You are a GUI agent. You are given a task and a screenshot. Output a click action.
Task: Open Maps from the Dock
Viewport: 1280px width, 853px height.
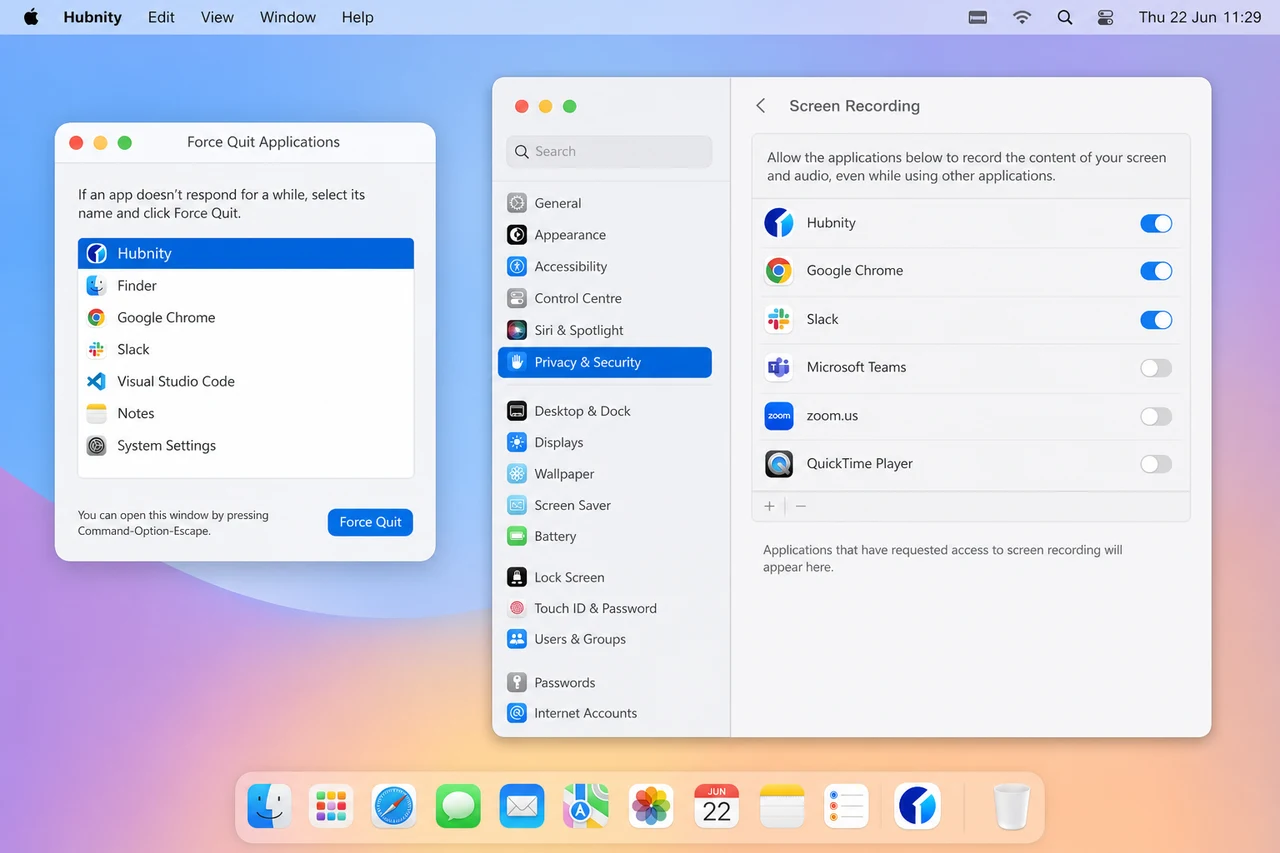coord(586,806)
